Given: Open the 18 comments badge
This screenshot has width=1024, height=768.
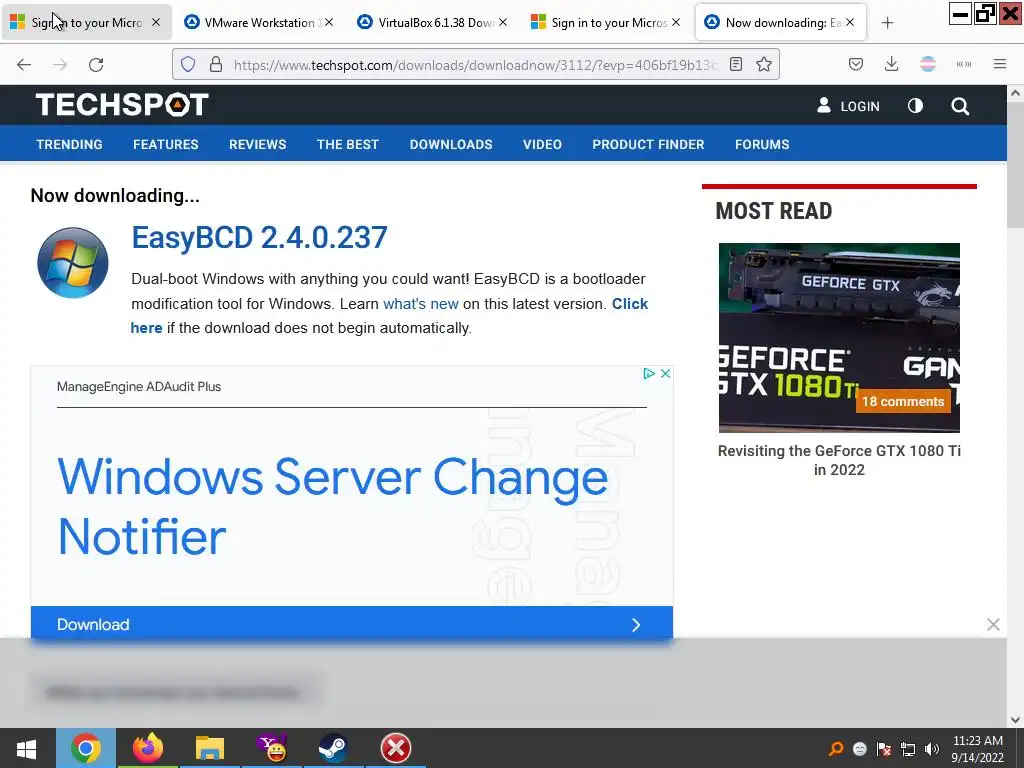Looking at the screenshot, I should pyautogui.click(x=903, y=402).
